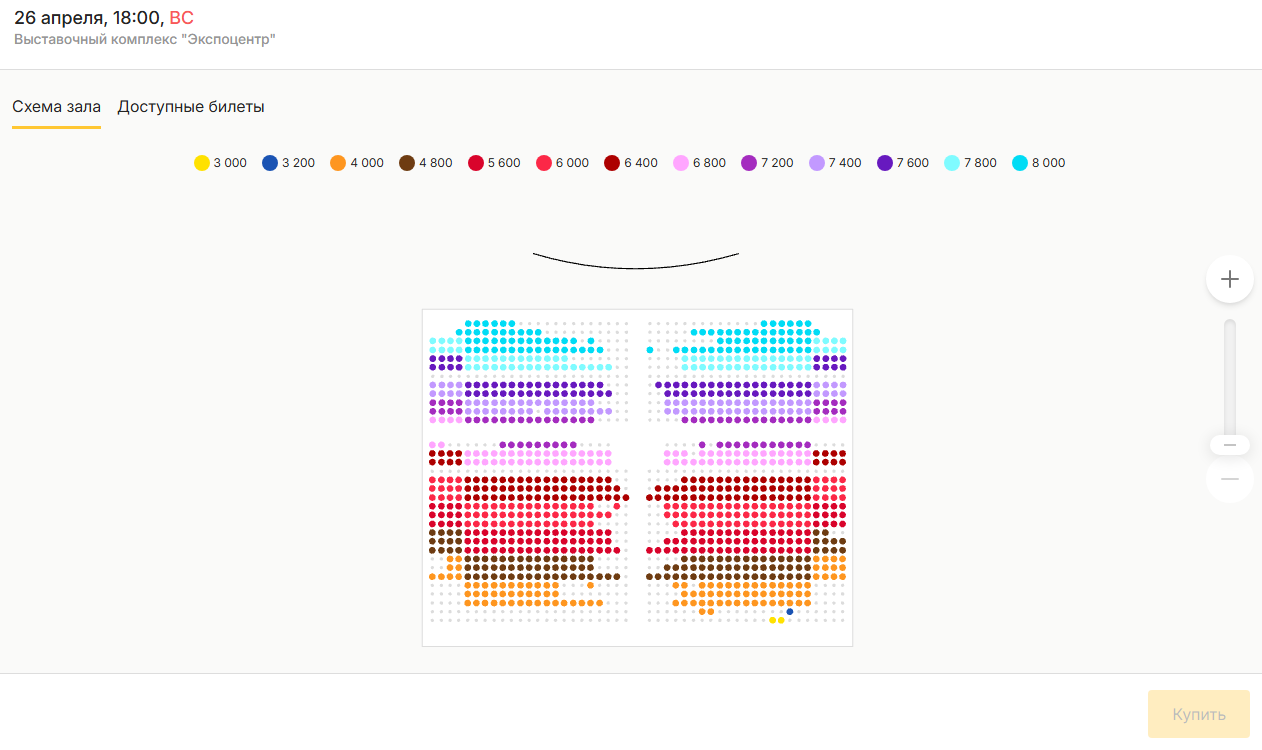This screenshot has width=1262, height=750.
Task: Select the single blue 3 200 seat
Action: [x=790, y=612]
